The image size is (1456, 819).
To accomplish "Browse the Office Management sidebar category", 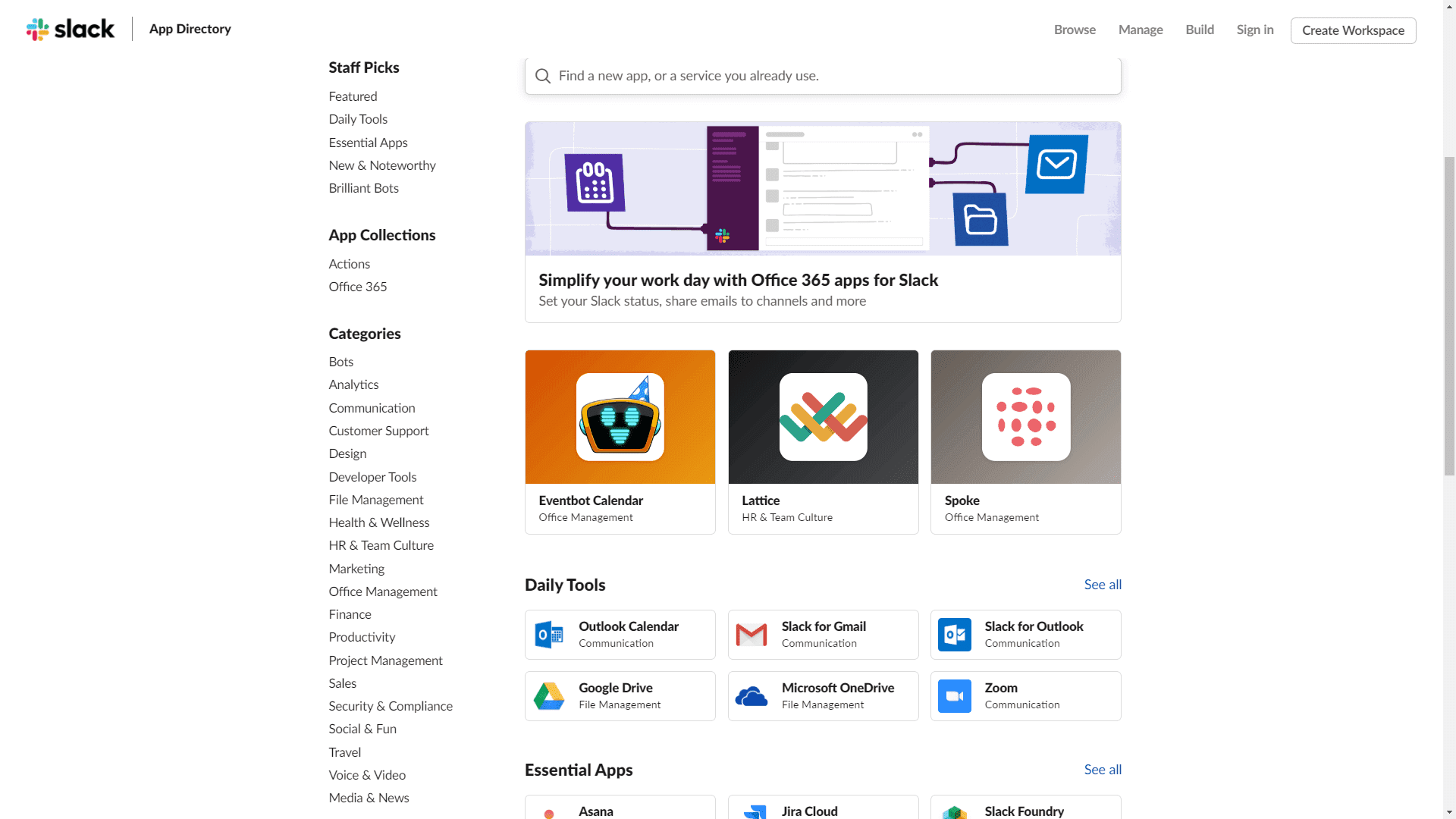I will tap(383, 591).
